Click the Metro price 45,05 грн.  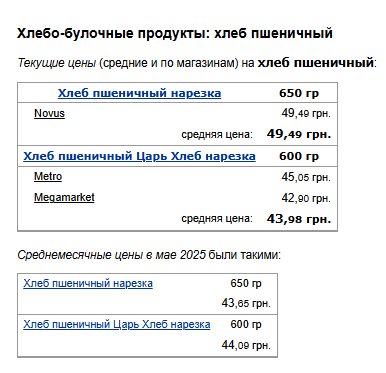[306, 177]
